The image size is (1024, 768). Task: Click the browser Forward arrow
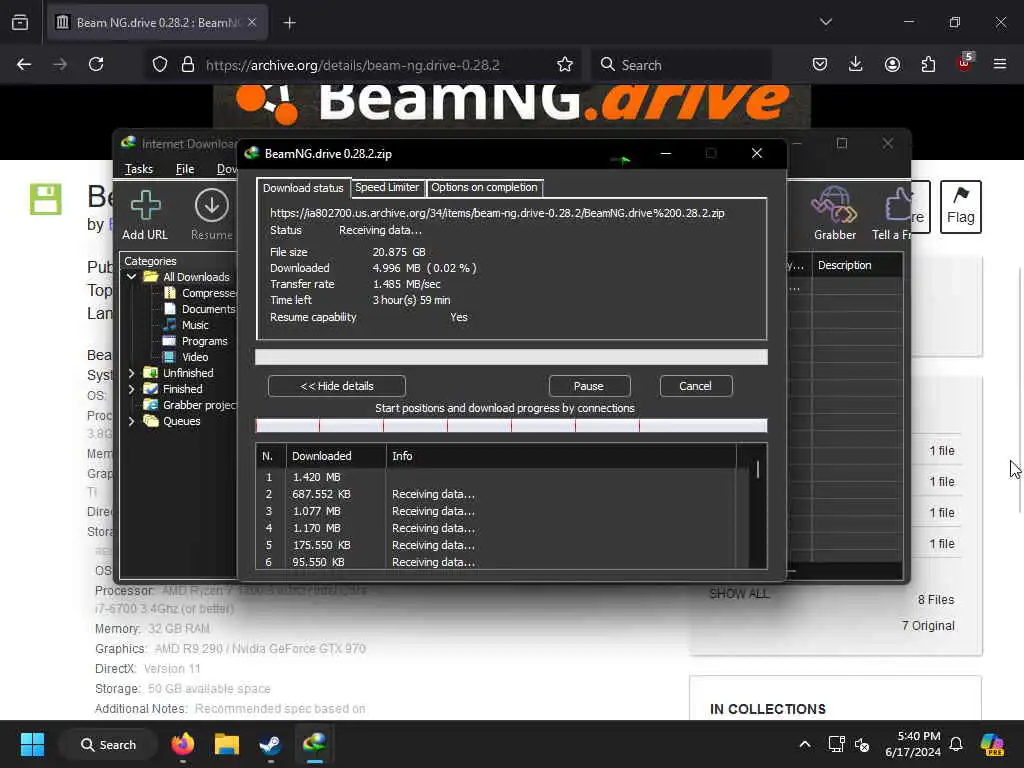[x=60, y=64]
